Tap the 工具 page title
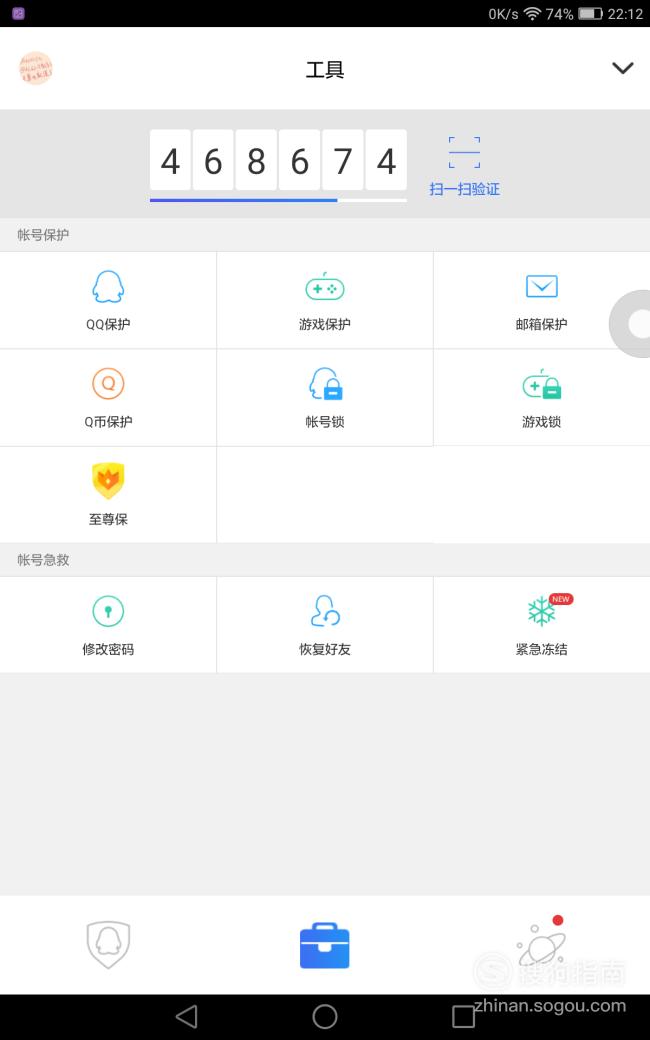 [325, 69]
